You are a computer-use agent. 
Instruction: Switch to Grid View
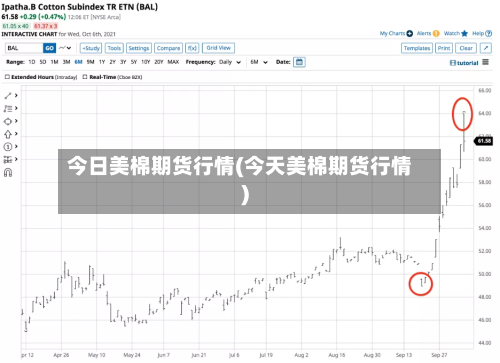(x=219, y=48)
